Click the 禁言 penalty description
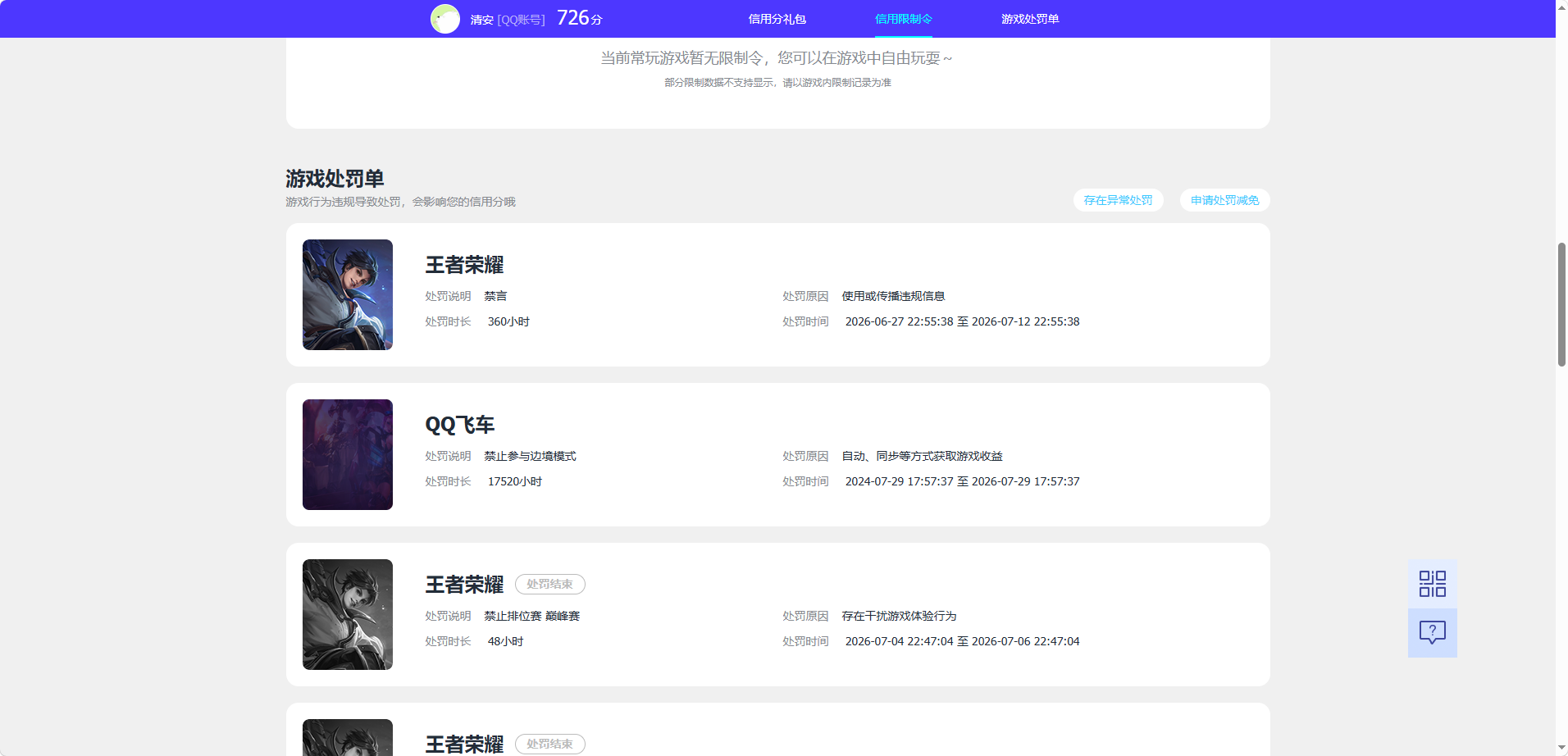Screen dimensions: 1568x756 coord(495,296)
